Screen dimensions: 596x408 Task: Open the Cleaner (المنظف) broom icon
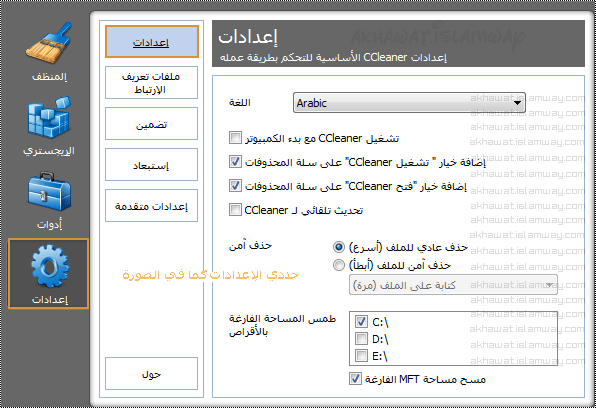click(49, 43)
